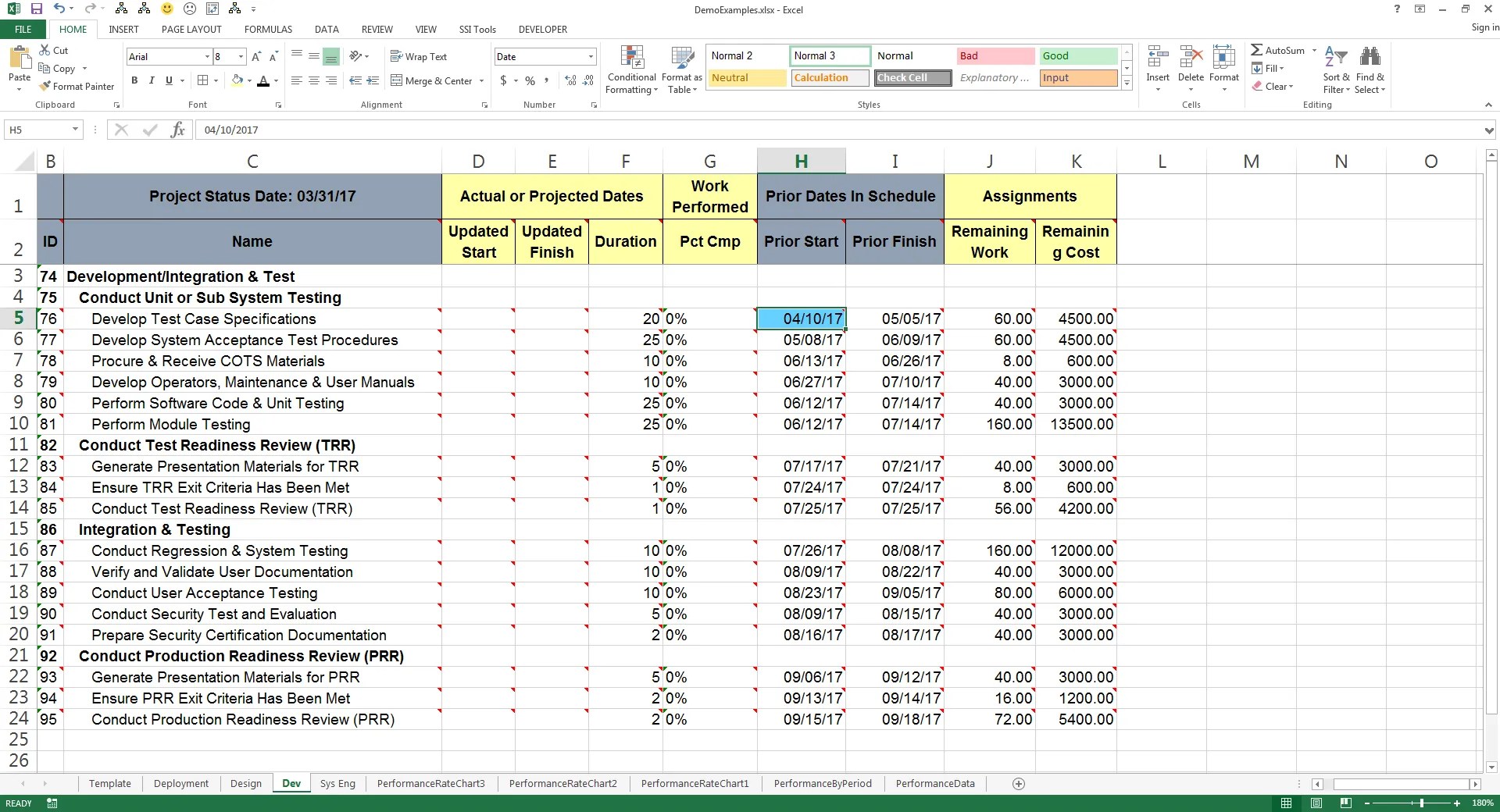The width and height of the screenshot is (1500, 812).
Task: Expand the formula bar
Action: [x=1488, y=130]
